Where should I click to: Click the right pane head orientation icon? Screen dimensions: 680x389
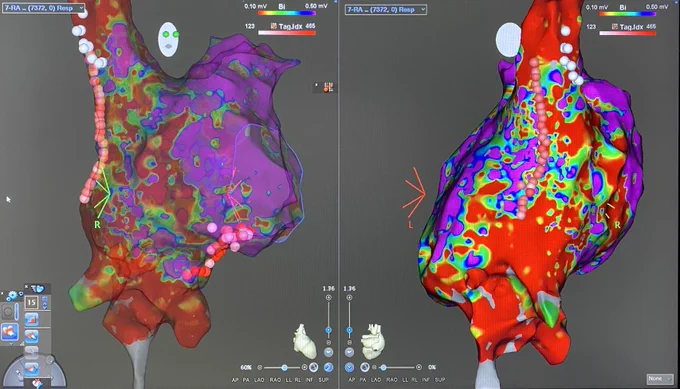coord(508,39)
